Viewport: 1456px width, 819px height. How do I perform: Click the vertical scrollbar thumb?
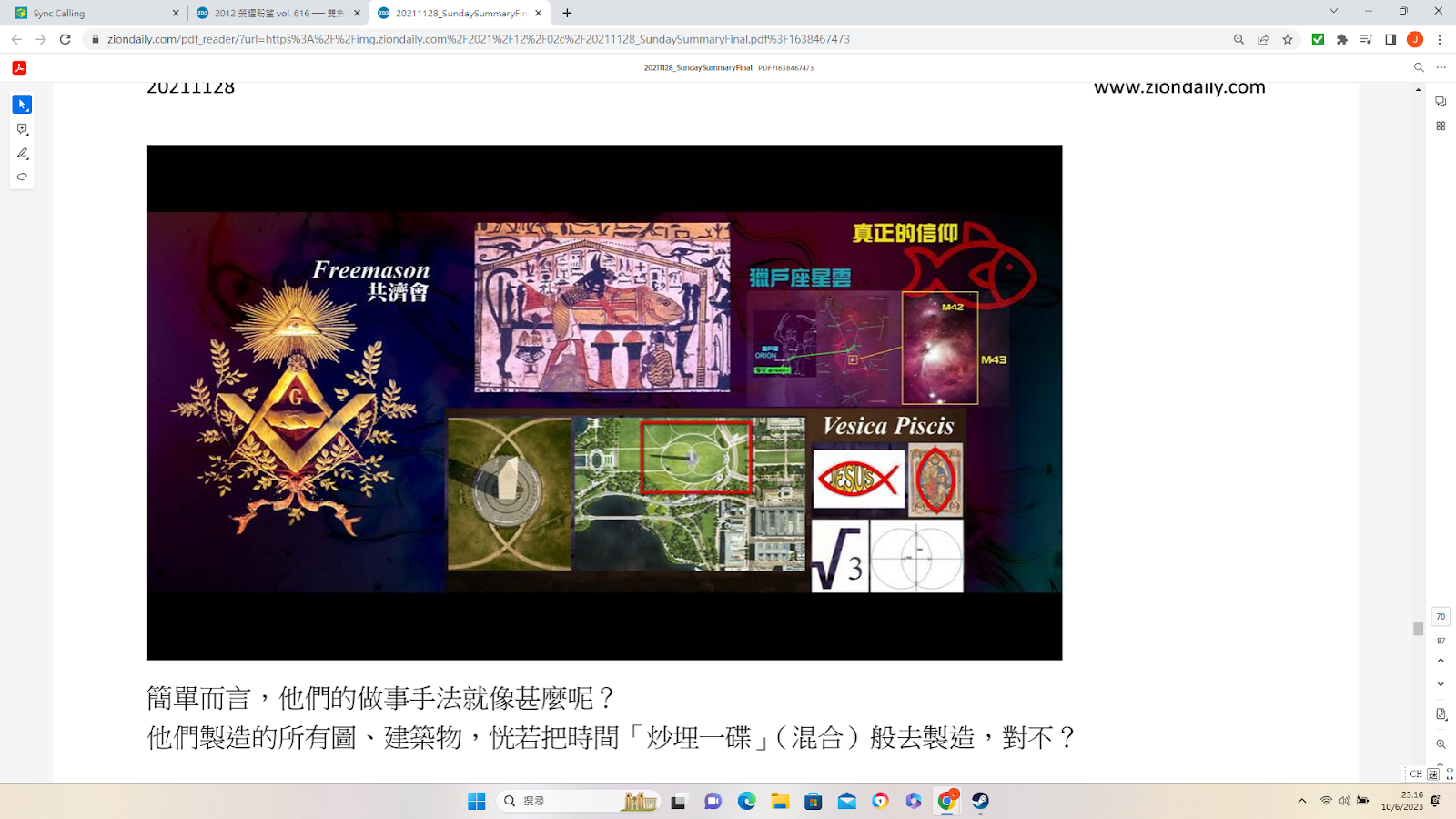1418,629
